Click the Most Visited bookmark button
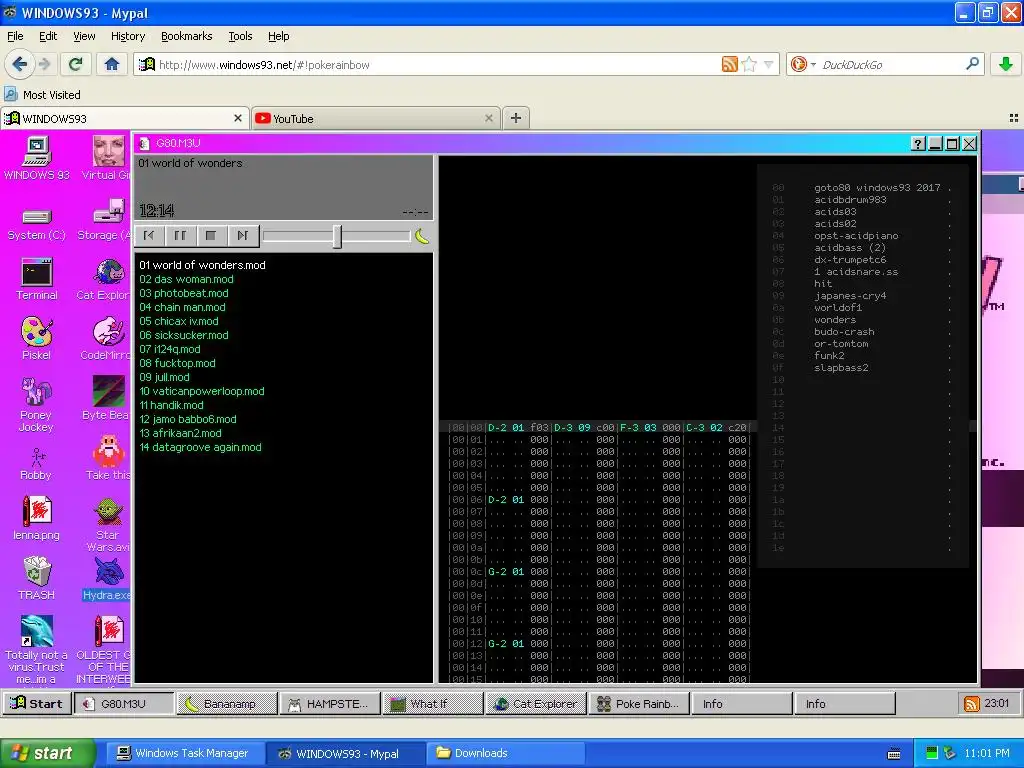The width and height of the screenshot is (1024, 768). click(x=43, y=95)
